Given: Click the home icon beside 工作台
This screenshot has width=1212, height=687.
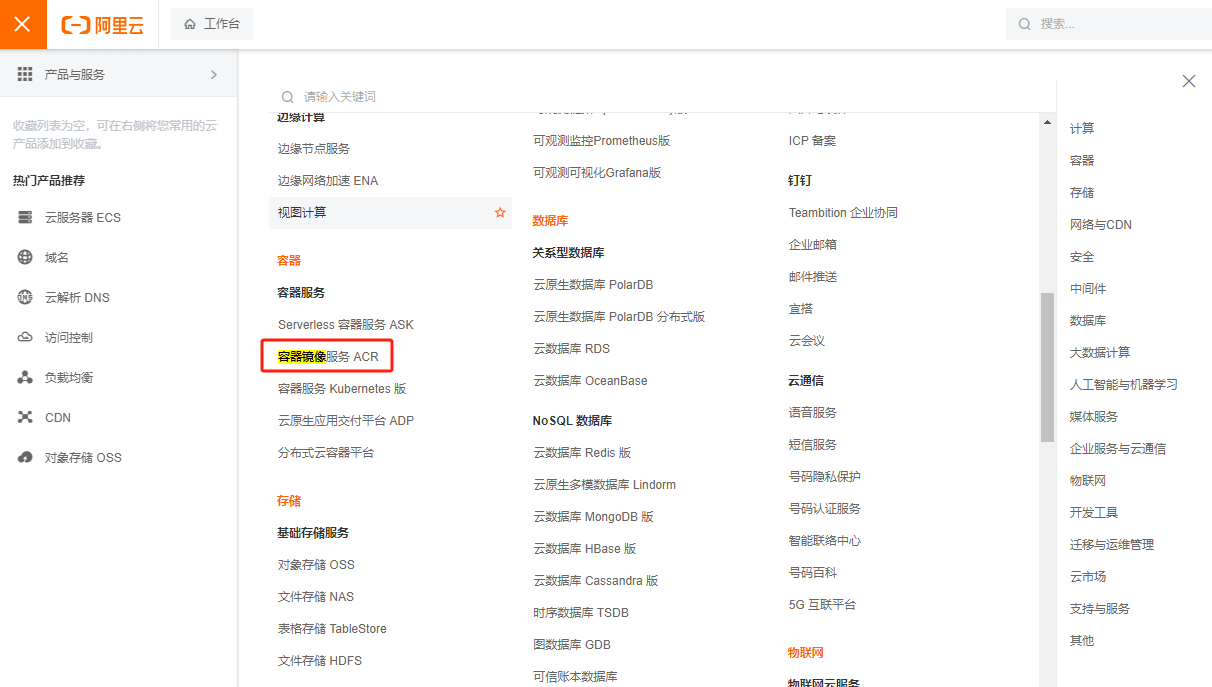Looking at the screenshot, I should click(x=190, y=24).
